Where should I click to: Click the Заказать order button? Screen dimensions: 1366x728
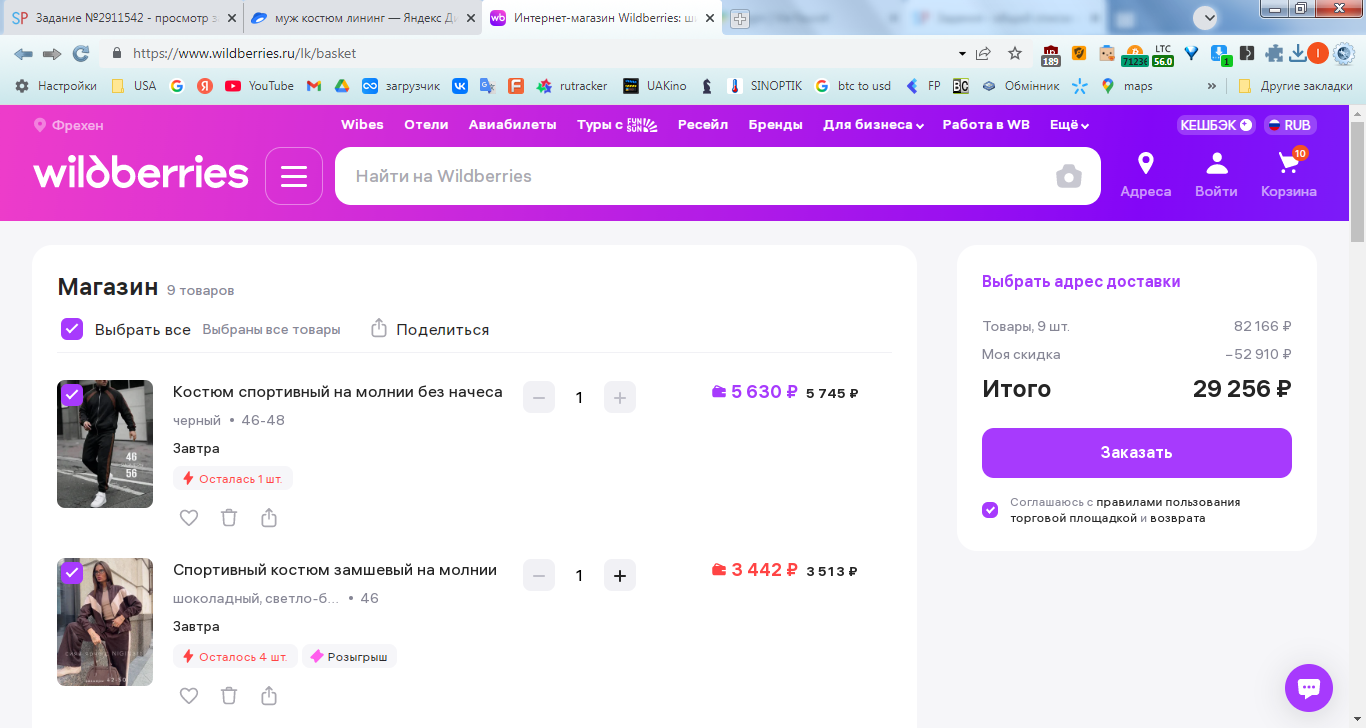[1137, 453]
